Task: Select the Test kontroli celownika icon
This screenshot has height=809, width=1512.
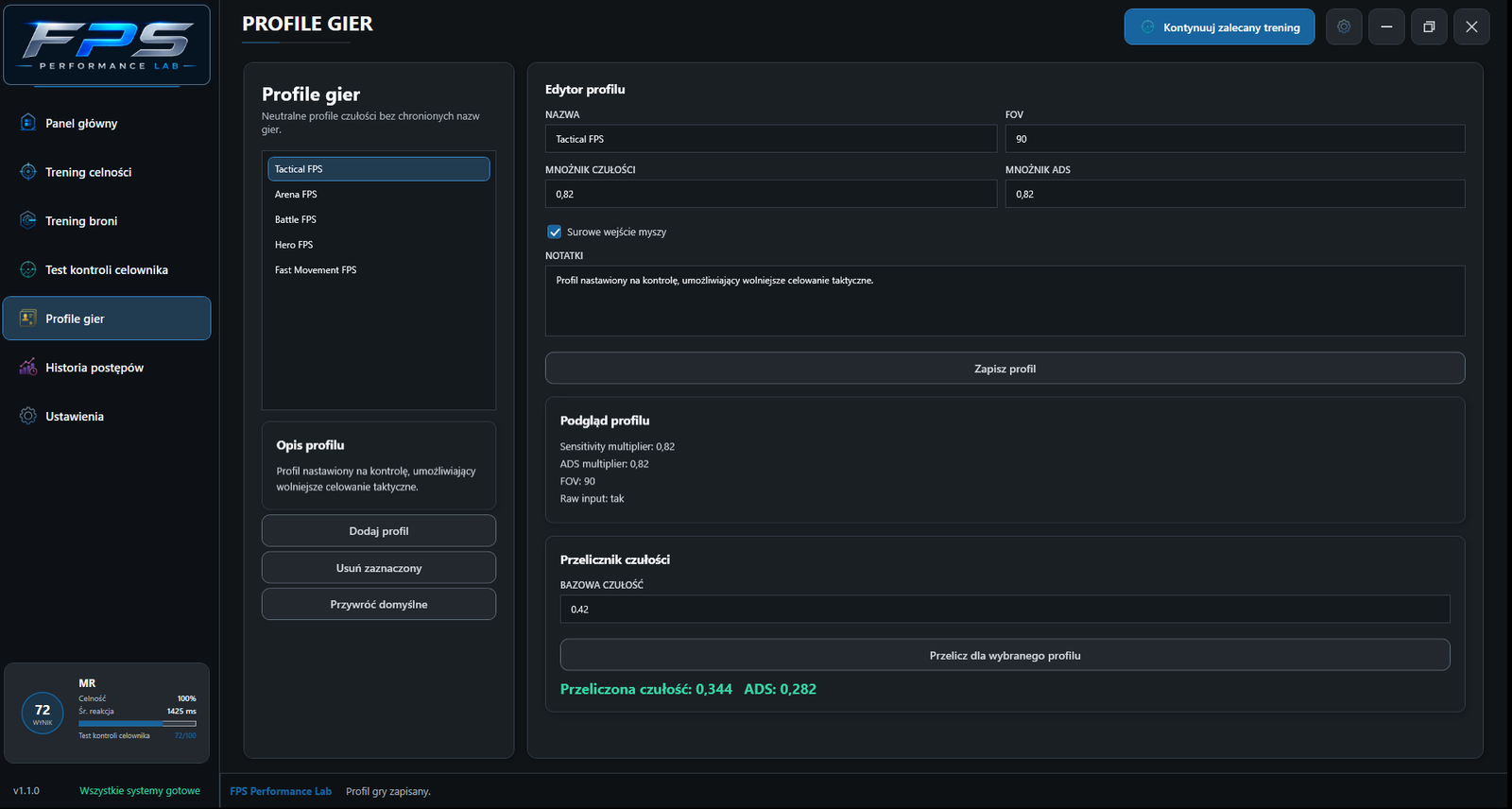Action: 28,269
